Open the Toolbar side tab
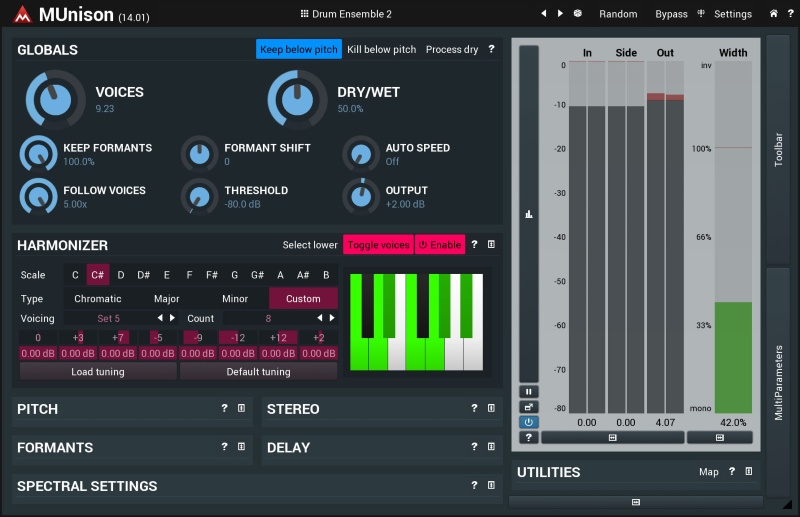This screenshot has height=517, width=800. pyautogui.click(x=778, y=150)
